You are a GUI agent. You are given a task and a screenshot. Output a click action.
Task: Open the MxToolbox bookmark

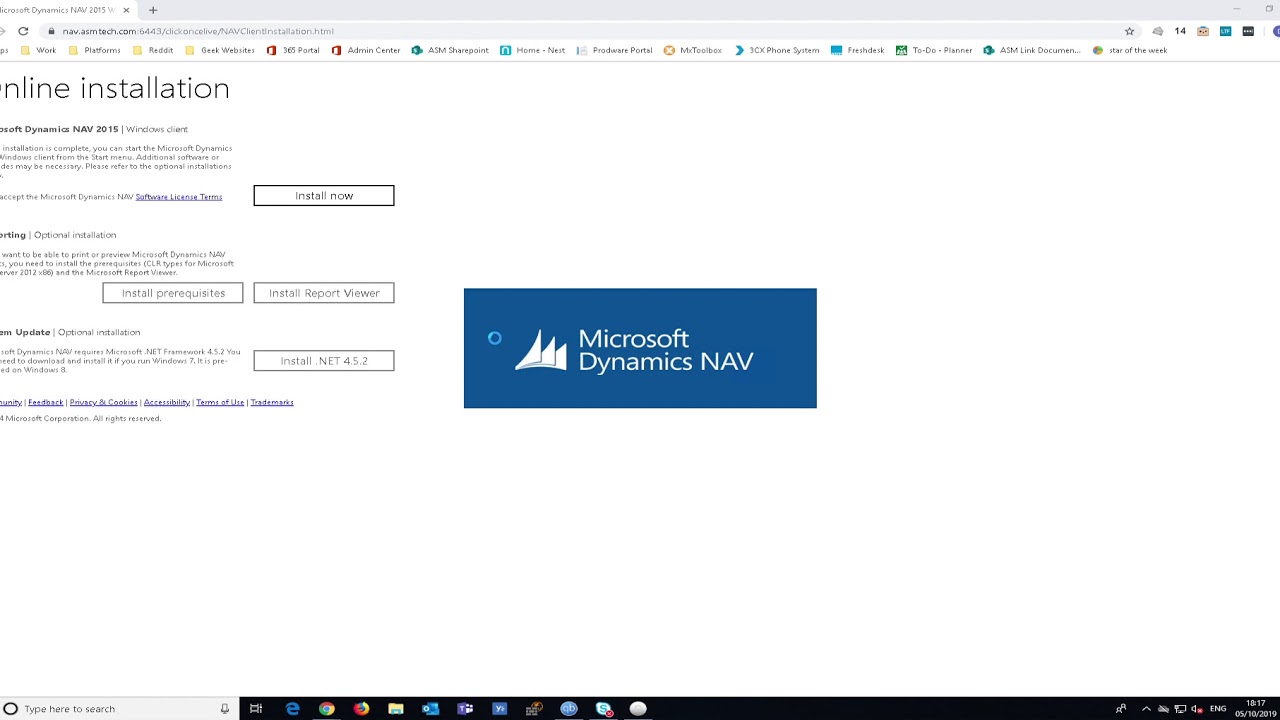693,50
